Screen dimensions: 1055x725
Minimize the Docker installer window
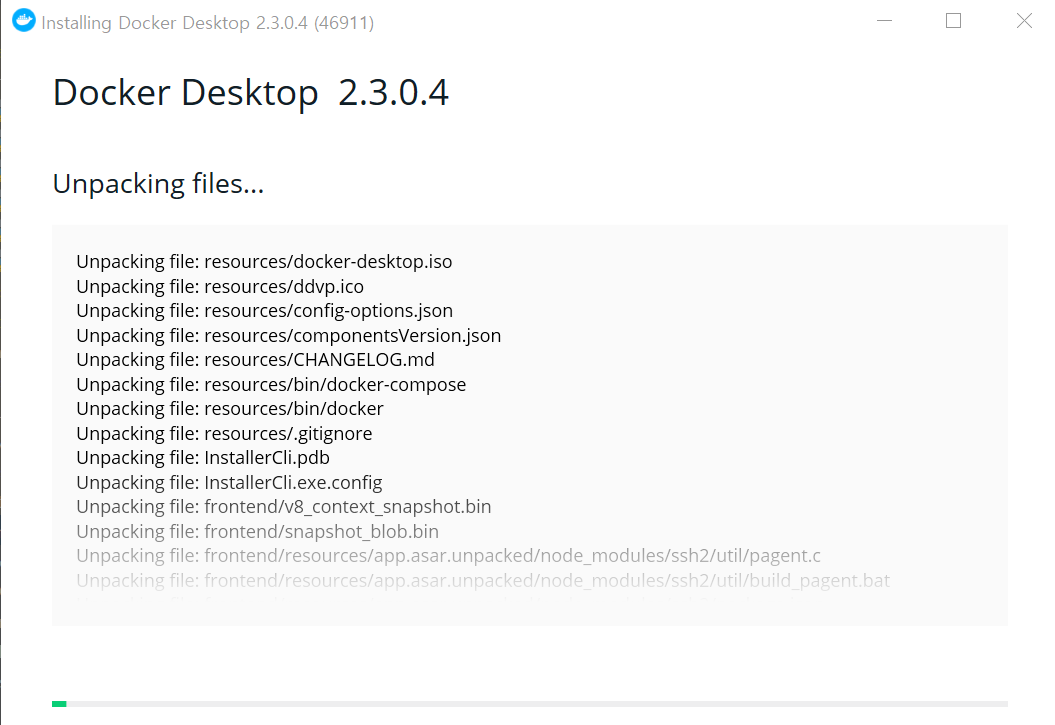(x=884, y=21)
